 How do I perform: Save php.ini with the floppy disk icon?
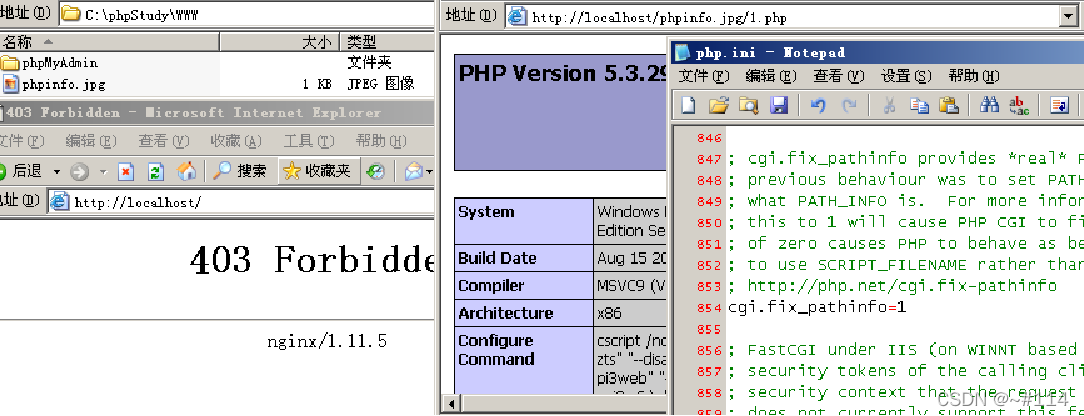point(779,105)
